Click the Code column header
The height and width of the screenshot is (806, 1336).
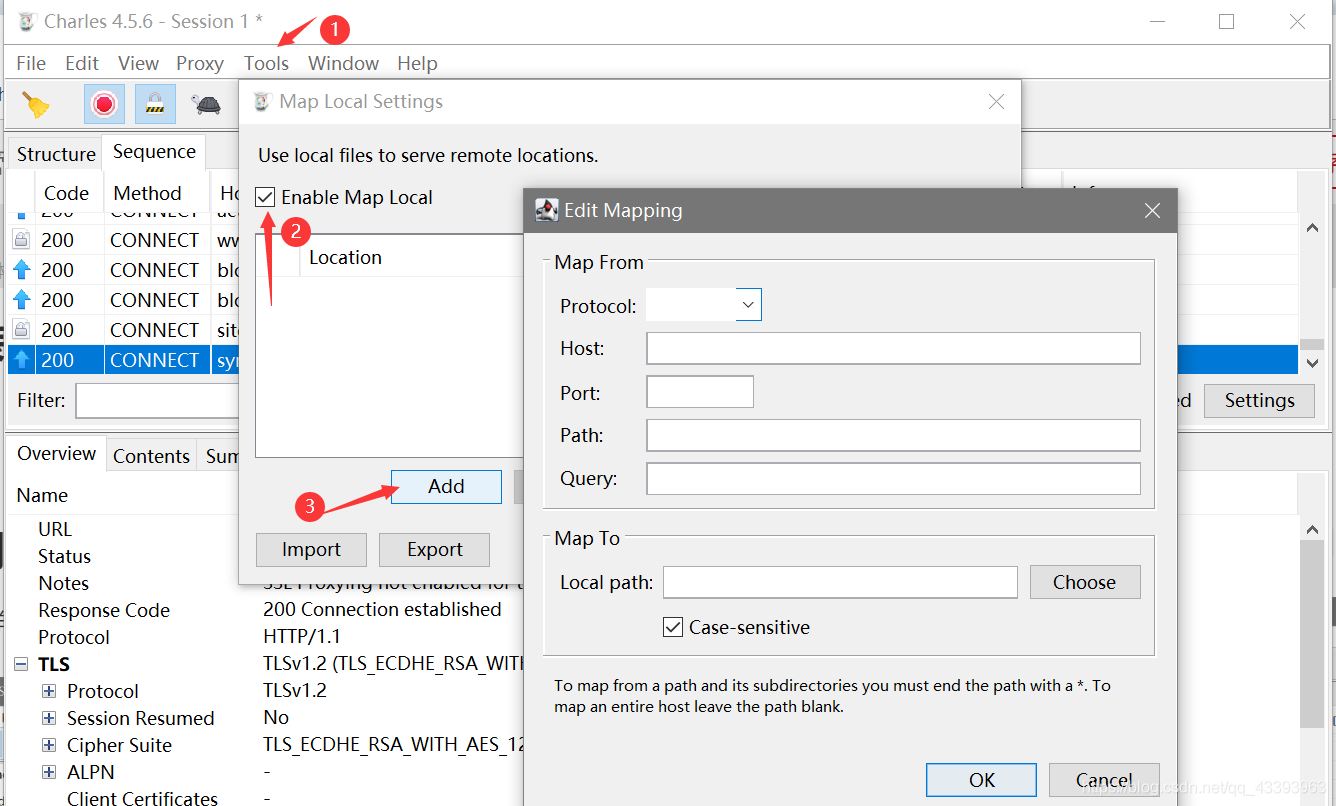67,193
